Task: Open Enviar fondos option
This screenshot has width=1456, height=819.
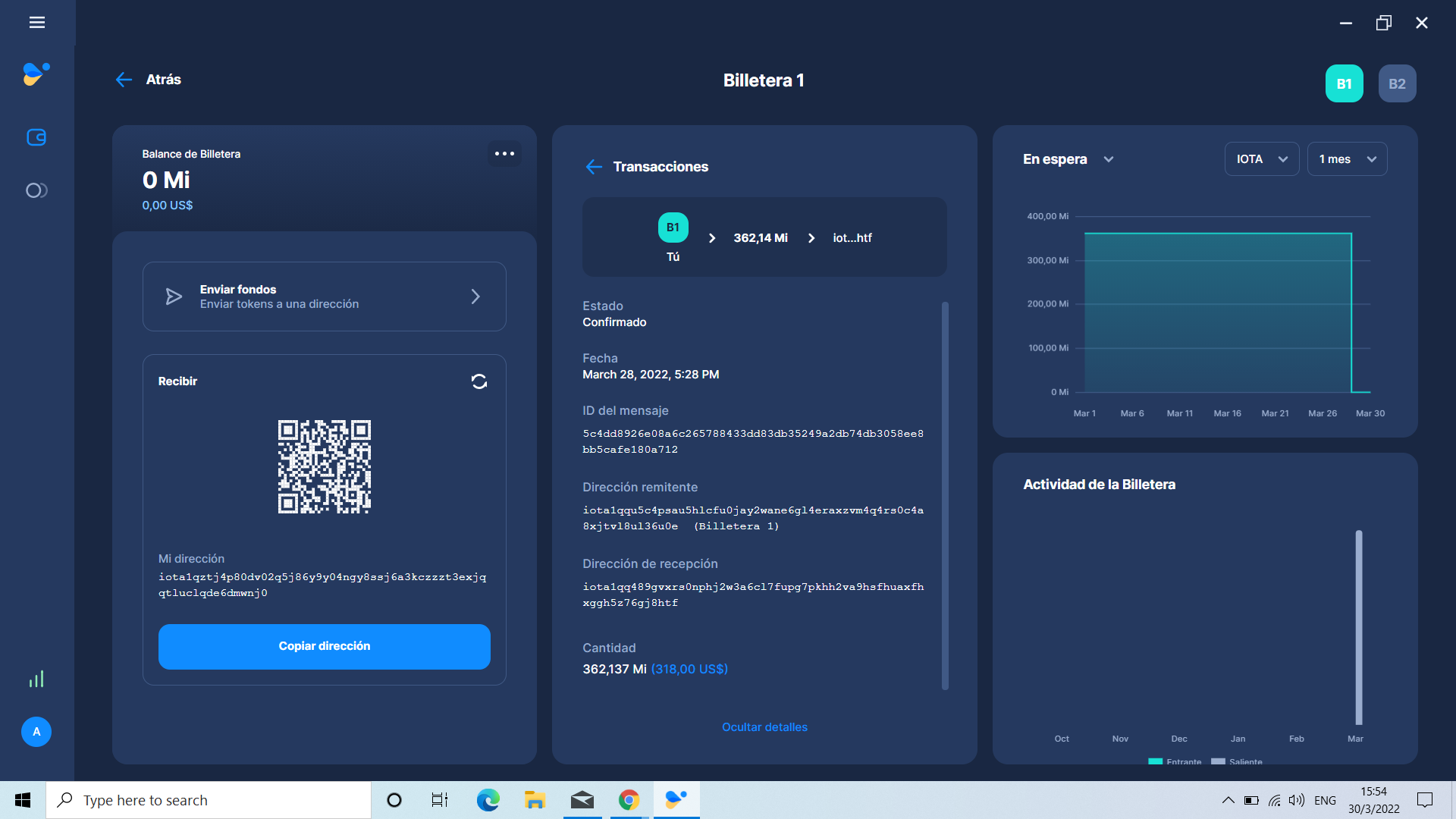Action: [325, 297]
